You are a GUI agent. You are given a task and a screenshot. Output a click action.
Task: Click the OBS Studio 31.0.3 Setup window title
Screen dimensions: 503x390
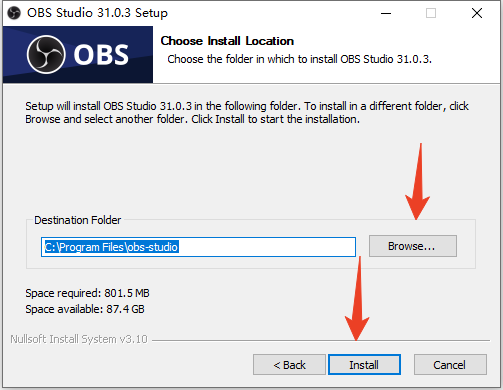(97, 13)
